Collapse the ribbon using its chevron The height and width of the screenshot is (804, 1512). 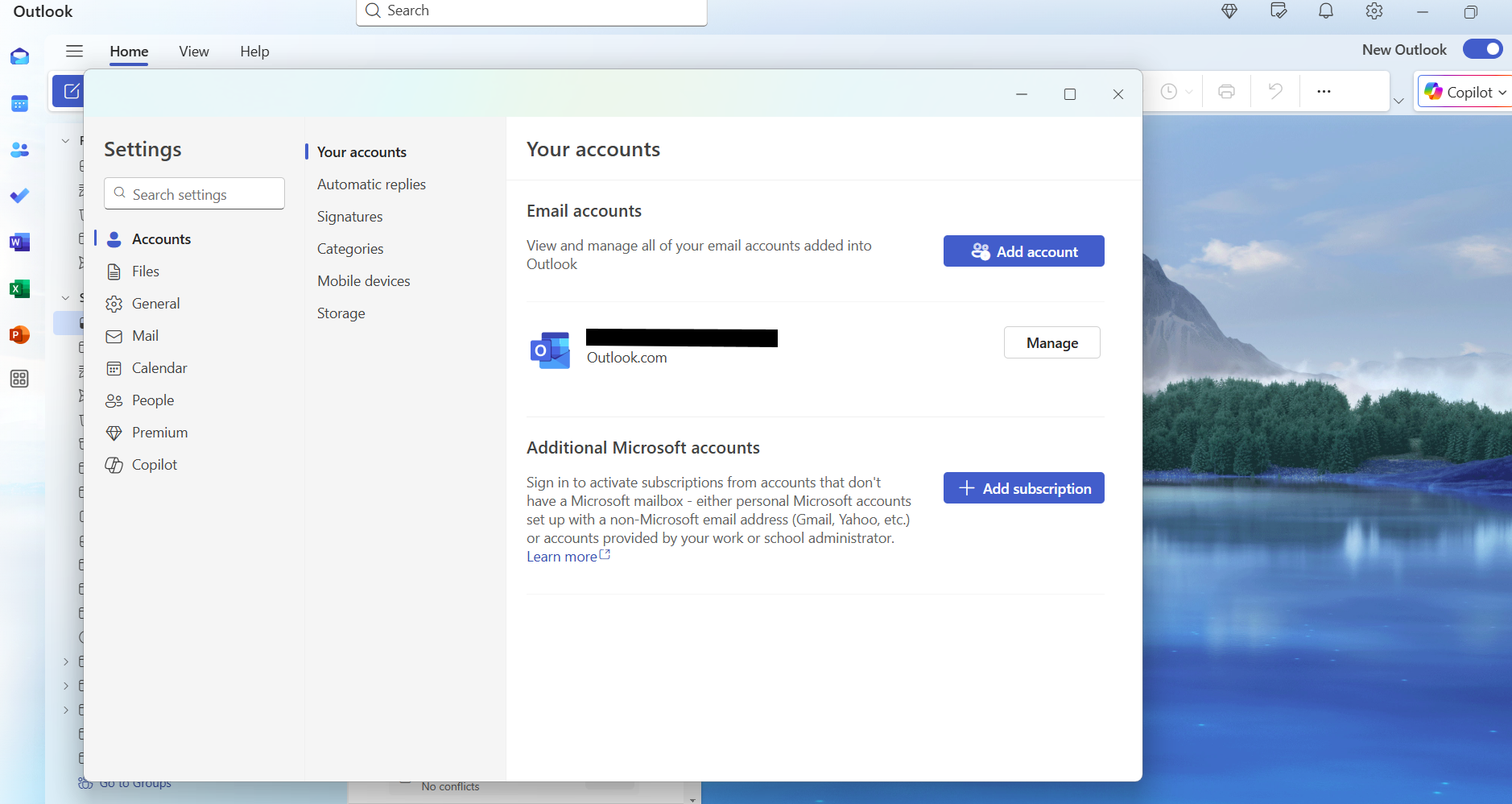pos(1398,99)
